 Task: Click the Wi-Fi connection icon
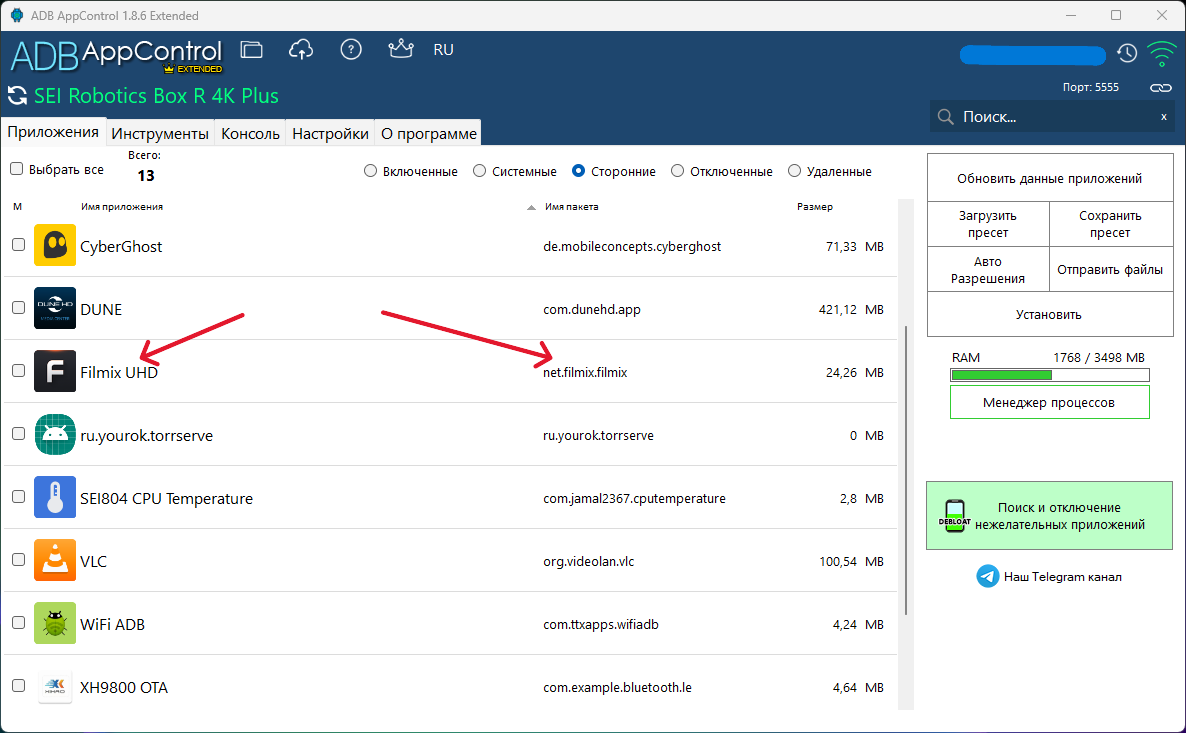pos(1162,53)
